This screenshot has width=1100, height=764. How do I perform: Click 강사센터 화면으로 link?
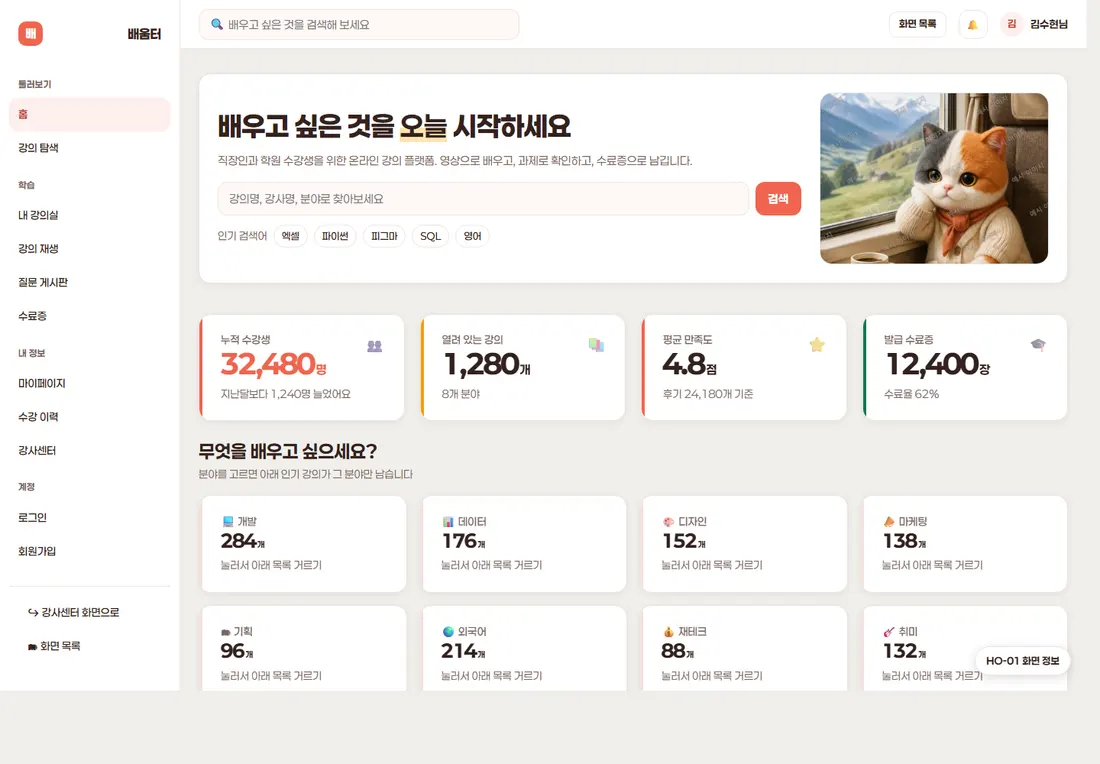(x=74, y=612)
